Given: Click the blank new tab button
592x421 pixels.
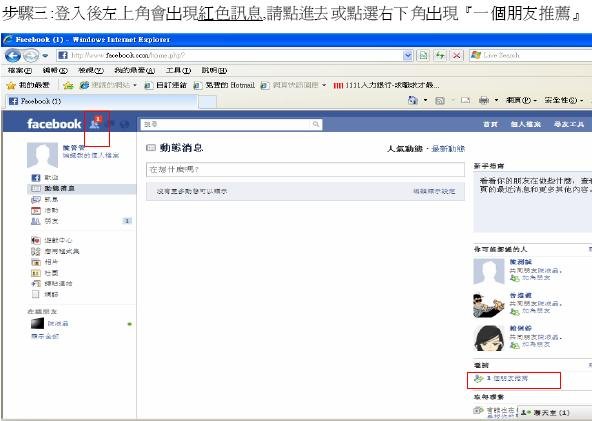Looking at the screenshot, I should [x=207, y=102].
